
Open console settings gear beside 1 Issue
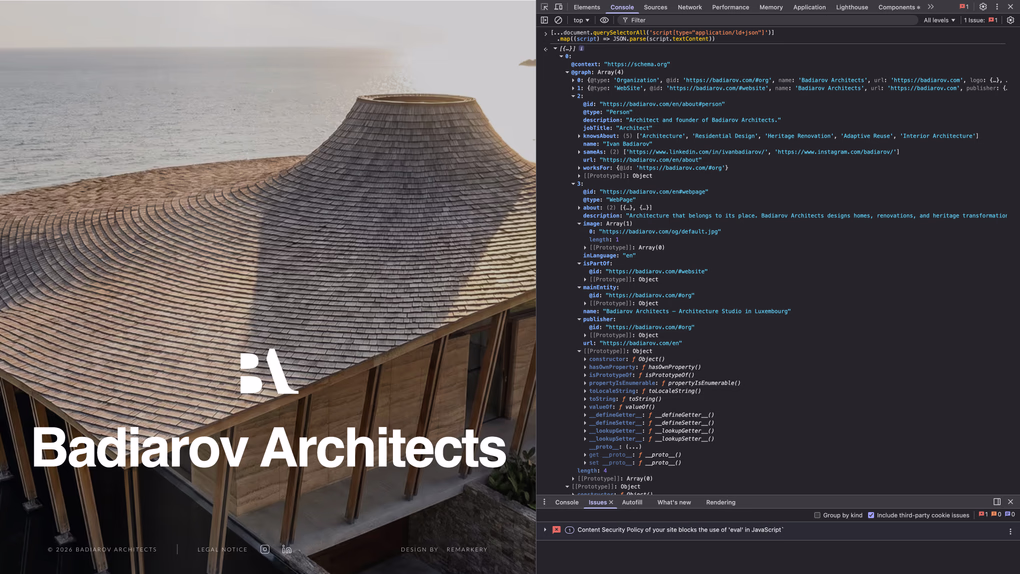click(x=1010, y=20)
